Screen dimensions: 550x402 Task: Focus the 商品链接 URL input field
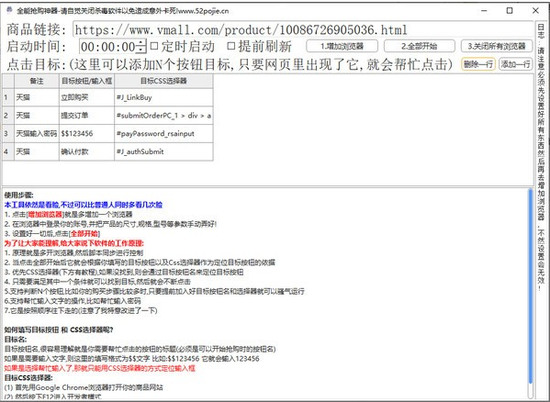point(303,29)
